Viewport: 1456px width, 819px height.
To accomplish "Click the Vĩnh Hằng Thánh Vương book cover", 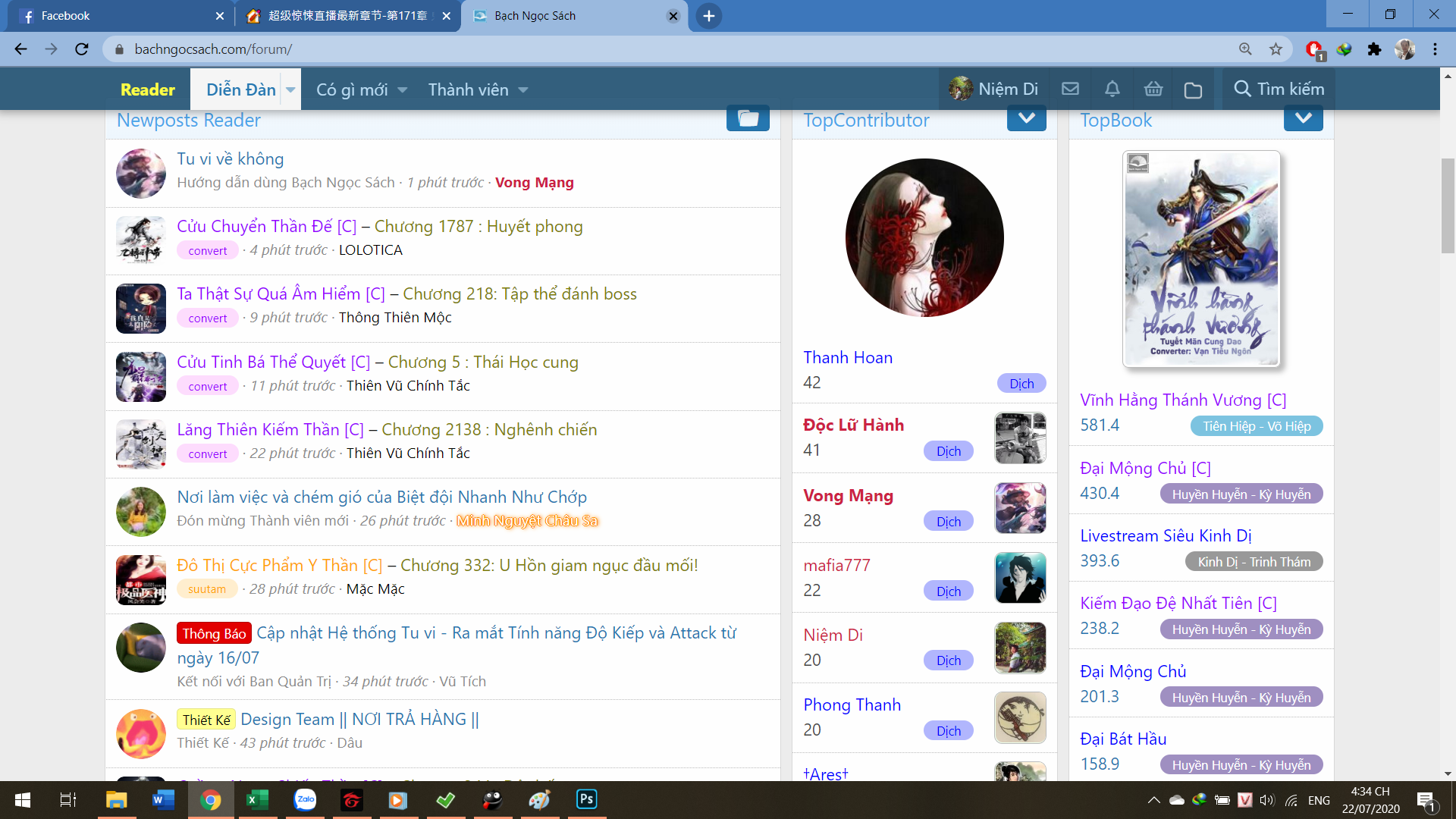I will click(x=1201, y=259).
